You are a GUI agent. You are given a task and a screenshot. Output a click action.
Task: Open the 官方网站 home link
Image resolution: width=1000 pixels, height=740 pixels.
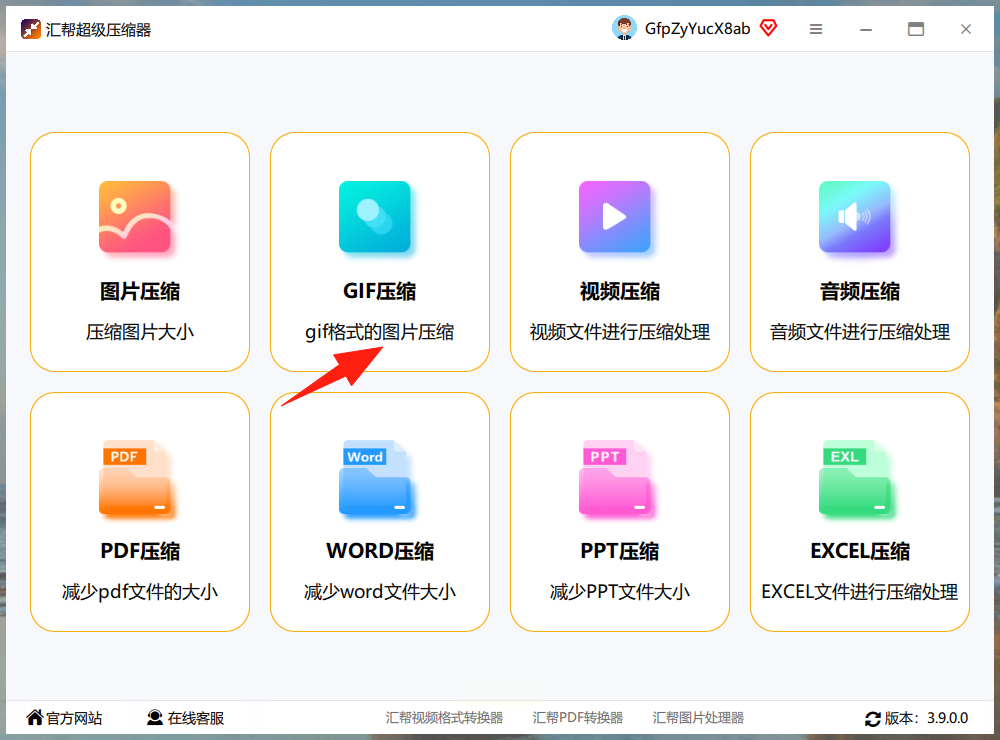click(64, 718)
